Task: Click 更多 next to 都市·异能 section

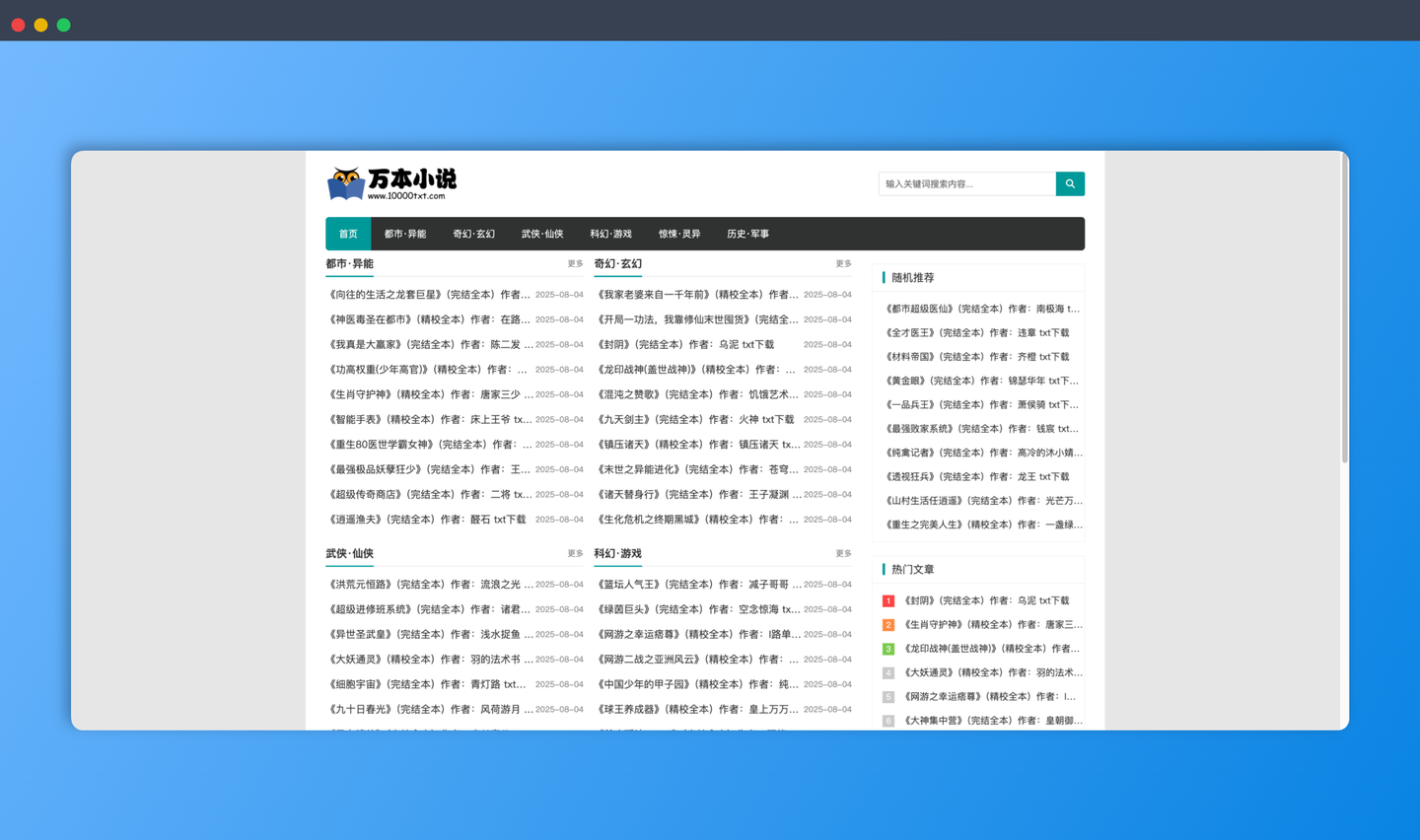Action: point(574,263)
